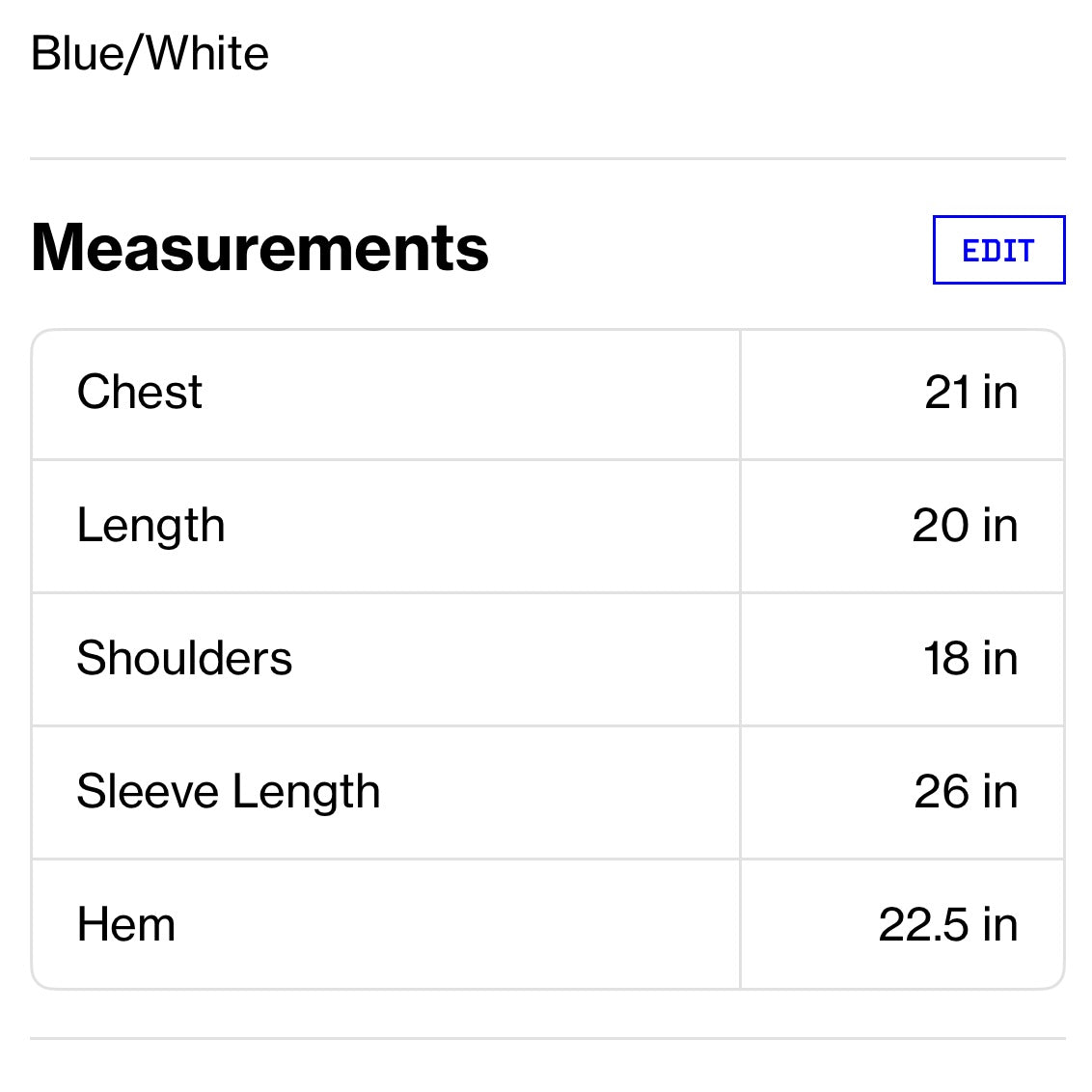Select the Shoulders row label

click(x=184, y=659)
